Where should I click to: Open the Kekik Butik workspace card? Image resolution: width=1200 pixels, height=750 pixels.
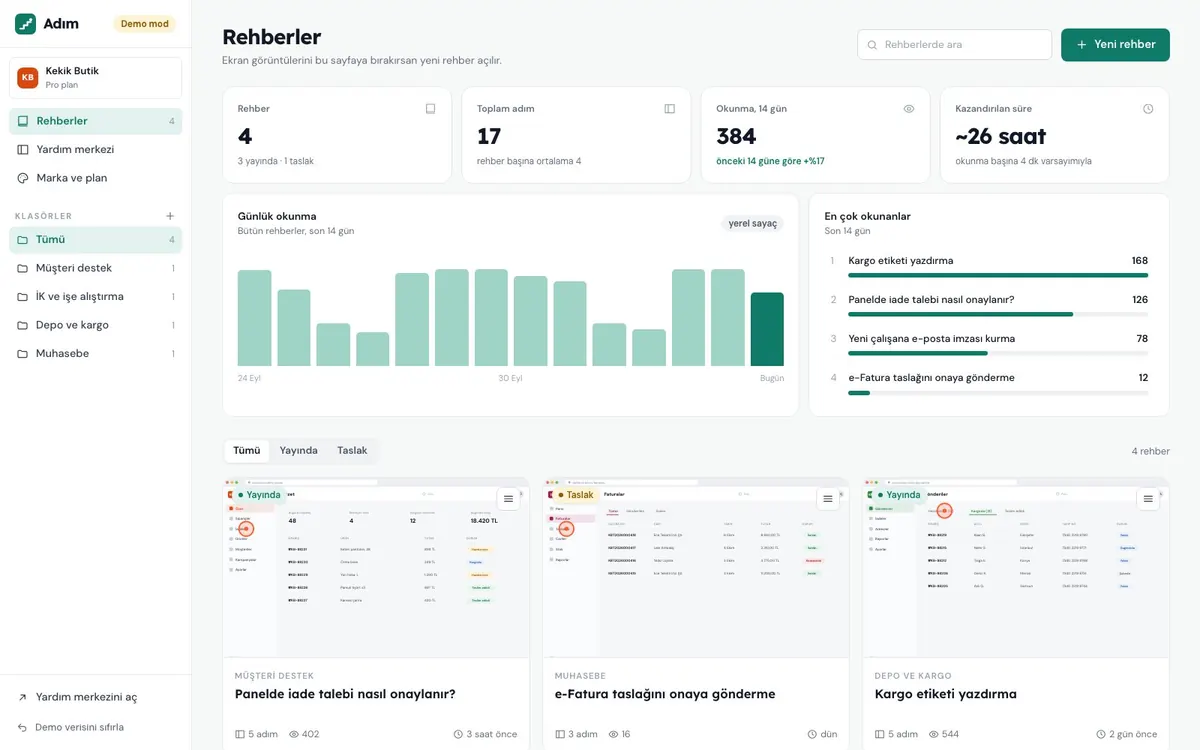coord(96,78)
